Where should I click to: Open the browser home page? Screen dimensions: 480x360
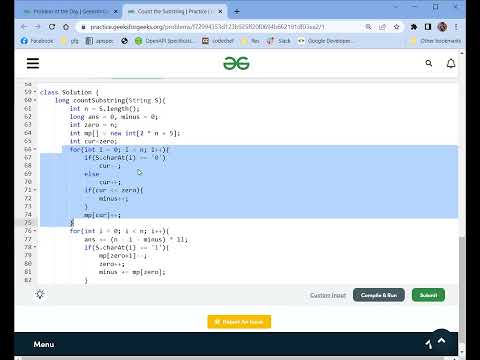click(x=66, y=27)
